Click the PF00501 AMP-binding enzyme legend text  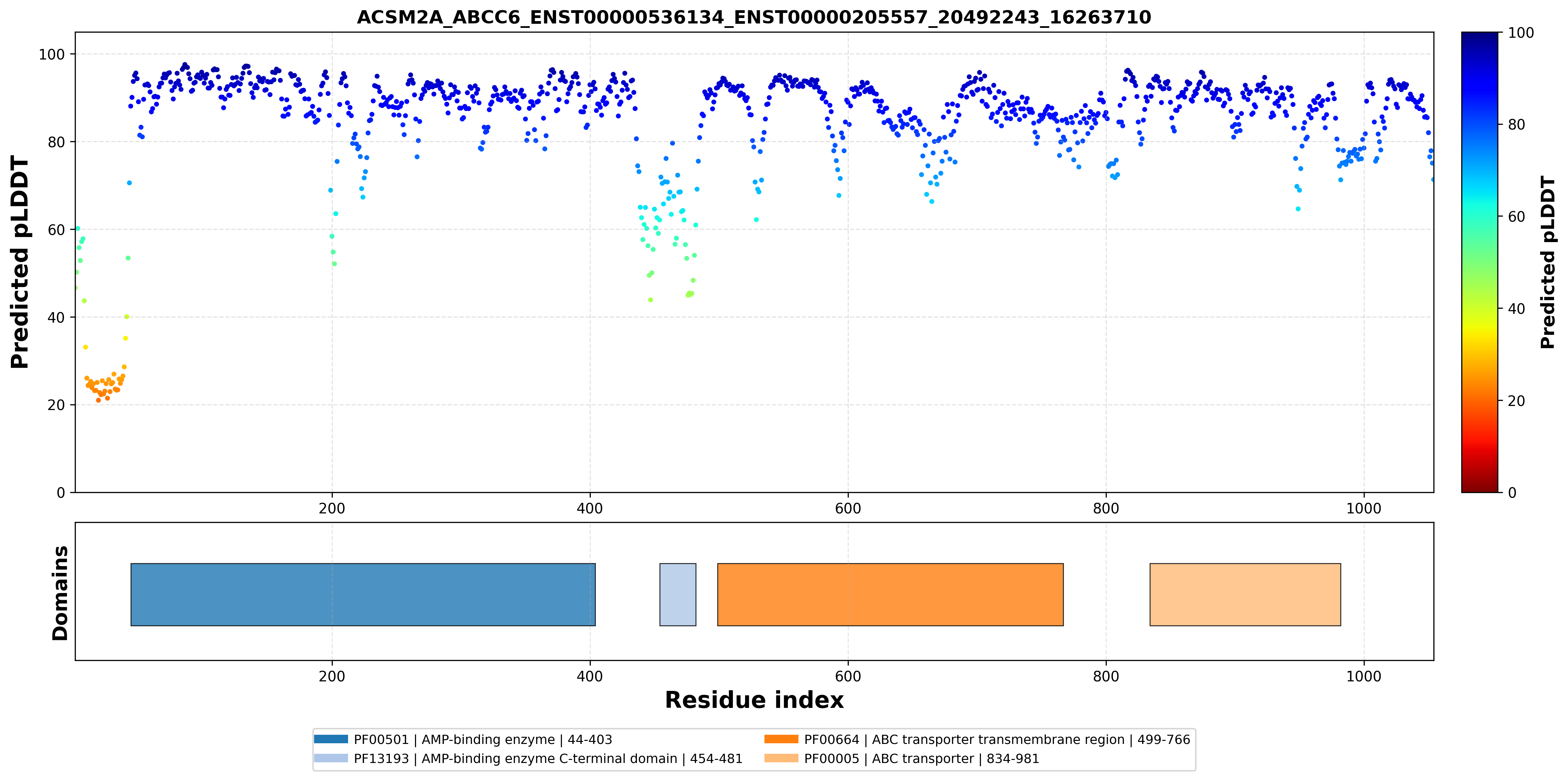pyautogui.click(x=483, y=740)
